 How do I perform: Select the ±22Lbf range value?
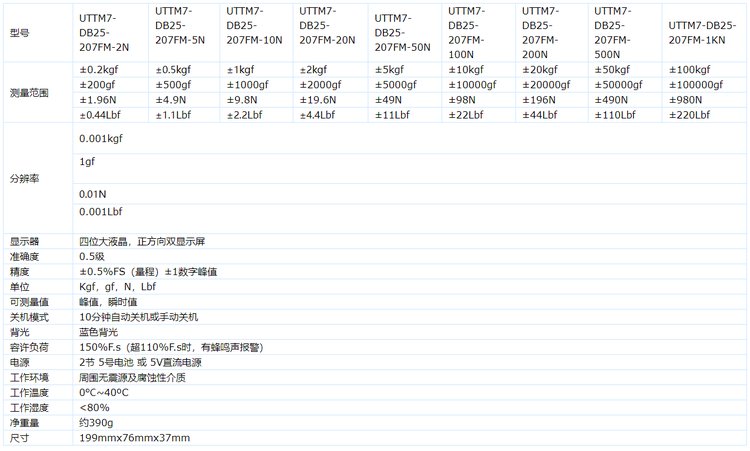470,115
